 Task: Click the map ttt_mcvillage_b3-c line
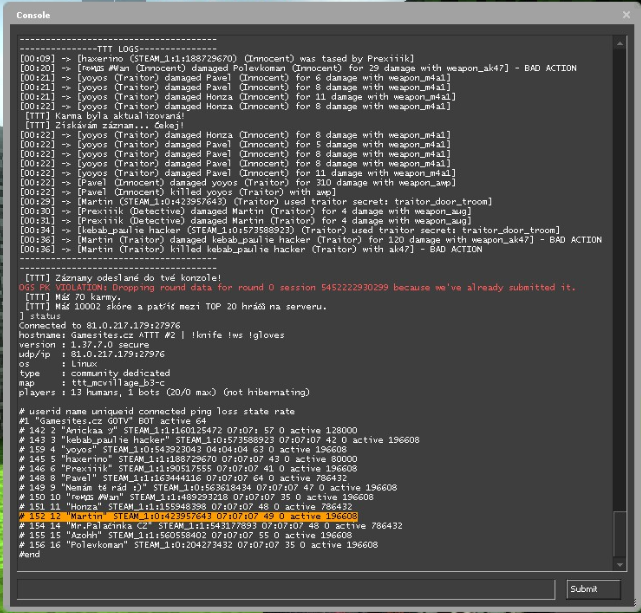pos(100,382)
